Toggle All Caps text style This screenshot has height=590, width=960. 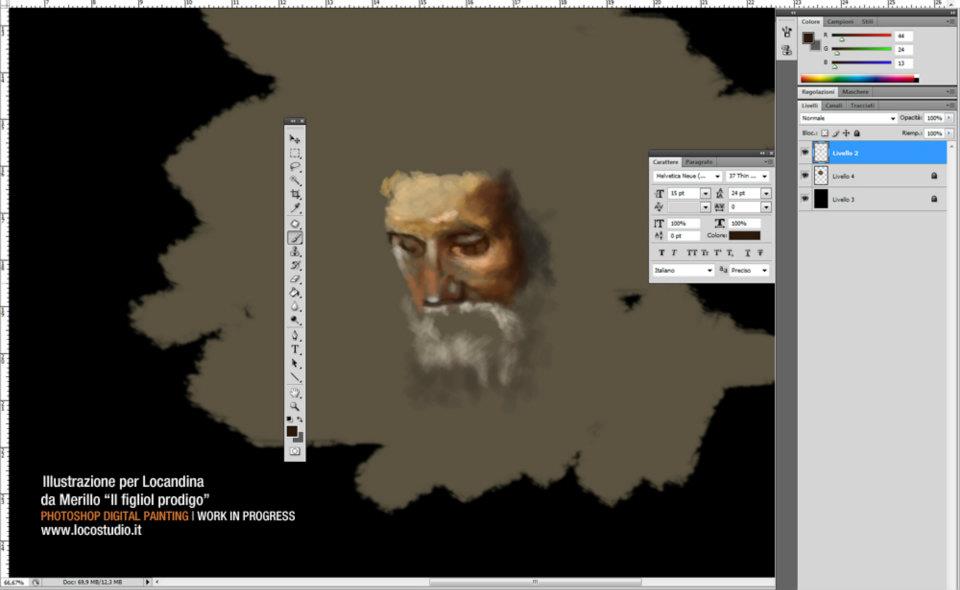692,252
